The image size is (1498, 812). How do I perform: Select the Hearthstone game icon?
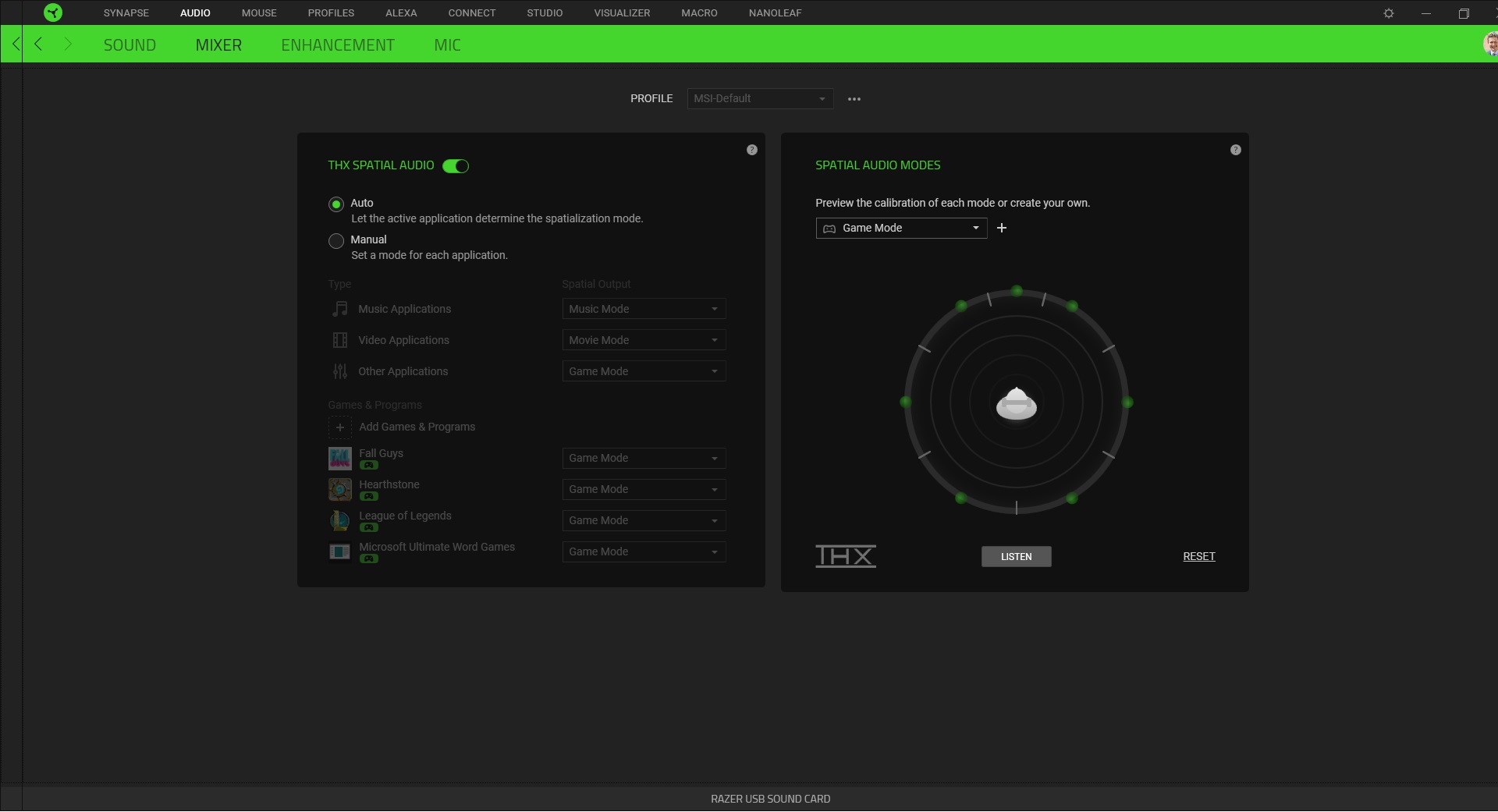(340, 490)
